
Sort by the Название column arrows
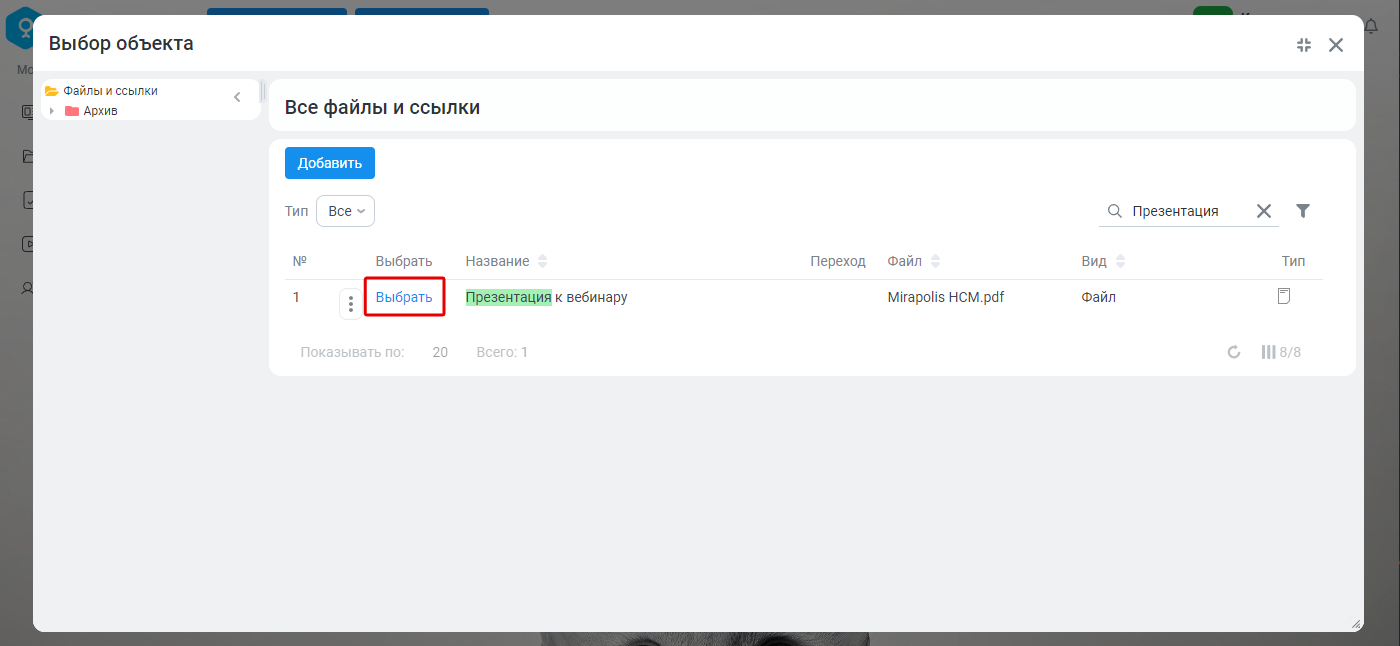[542, 261]
